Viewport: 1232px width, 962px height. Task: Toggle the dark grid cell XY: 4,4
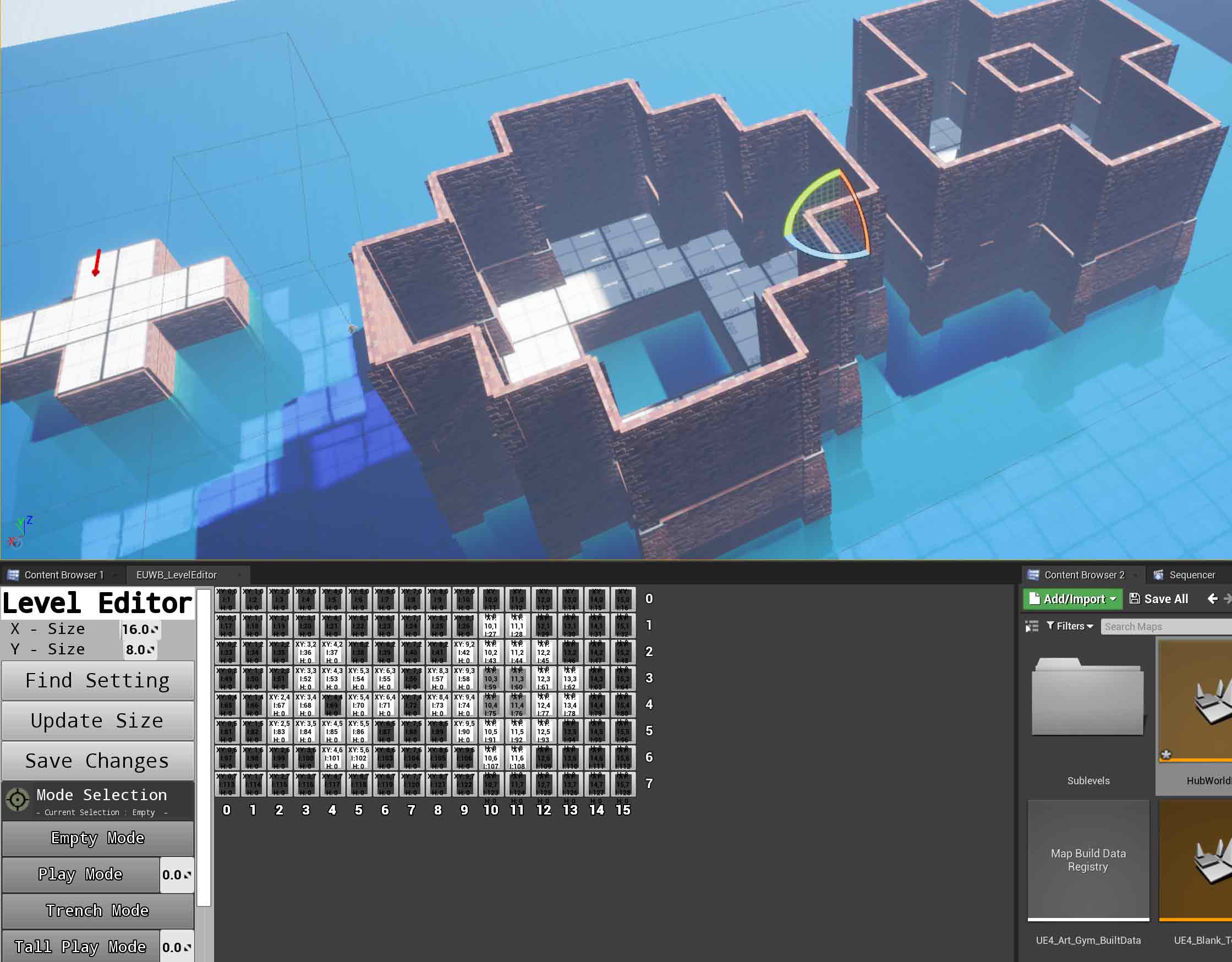click(332, 706)
